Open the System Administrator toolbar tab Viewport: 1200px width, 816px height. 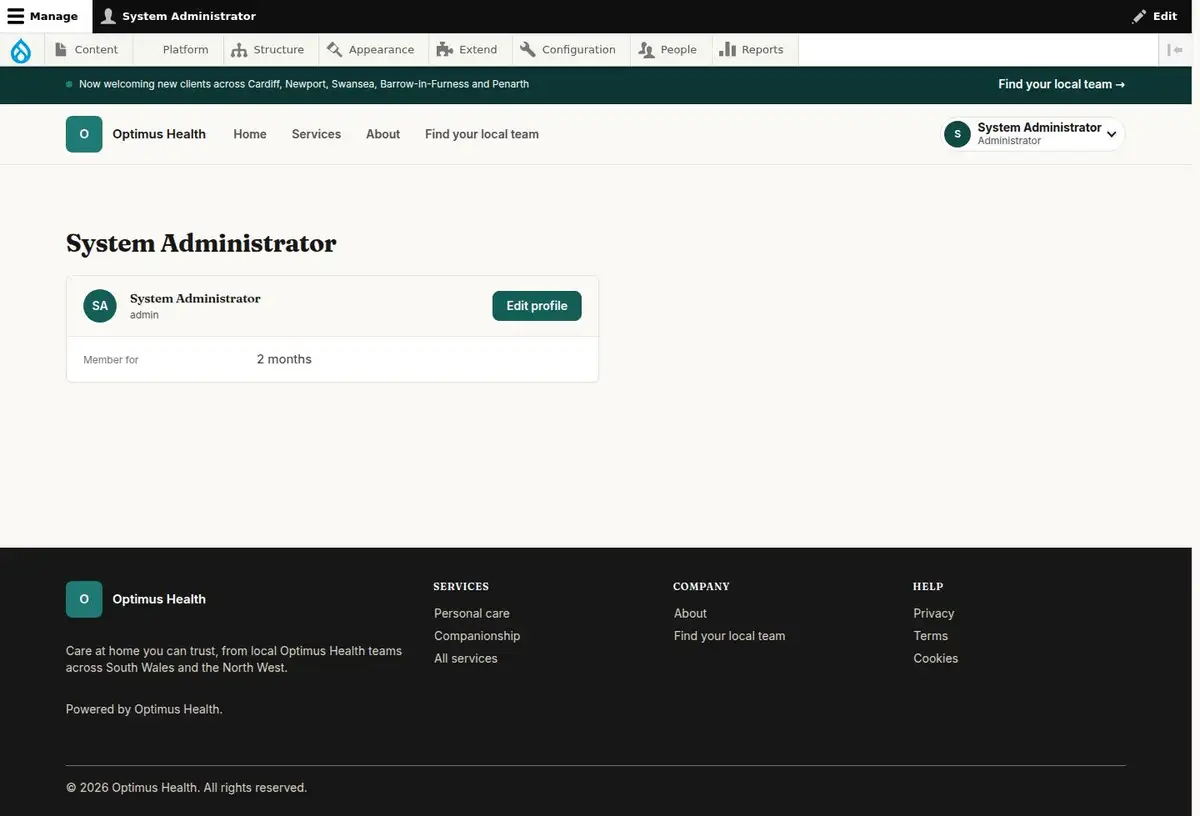179,16
